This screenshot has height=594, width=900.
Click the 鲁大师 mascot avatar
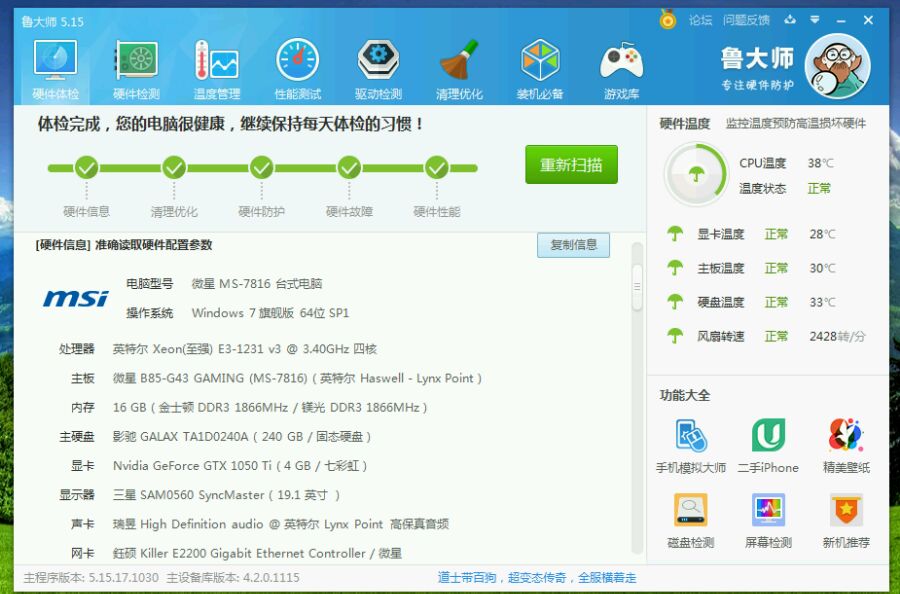(x=837, y=67)
